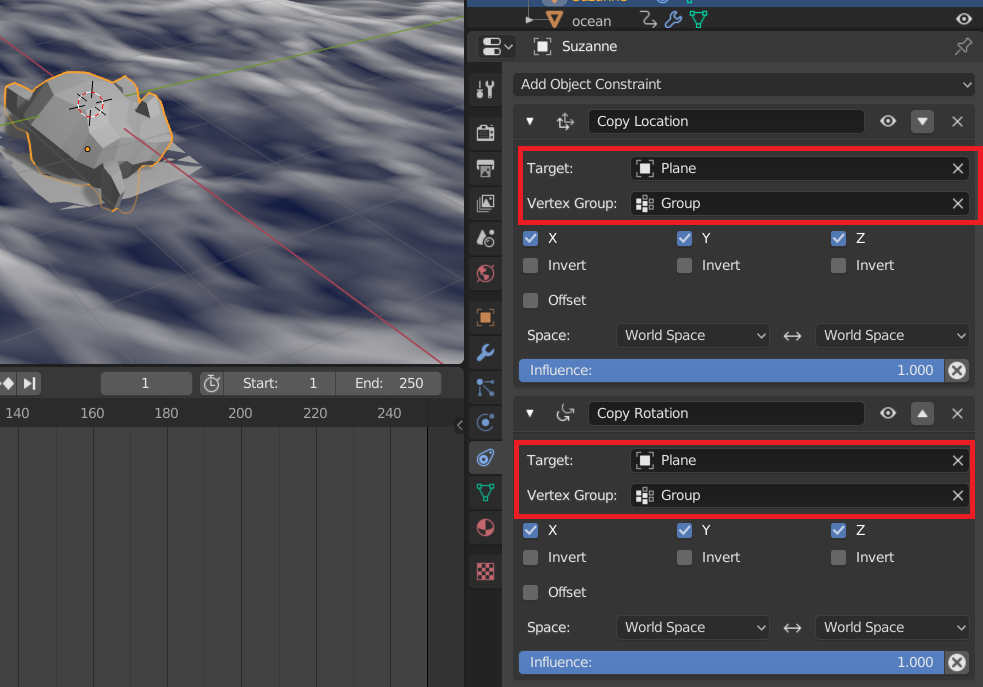The width and height of the screenshot is (983, 687).
Task: Open Copy Rotation owner space dropdown
Action: coord(892,627)
